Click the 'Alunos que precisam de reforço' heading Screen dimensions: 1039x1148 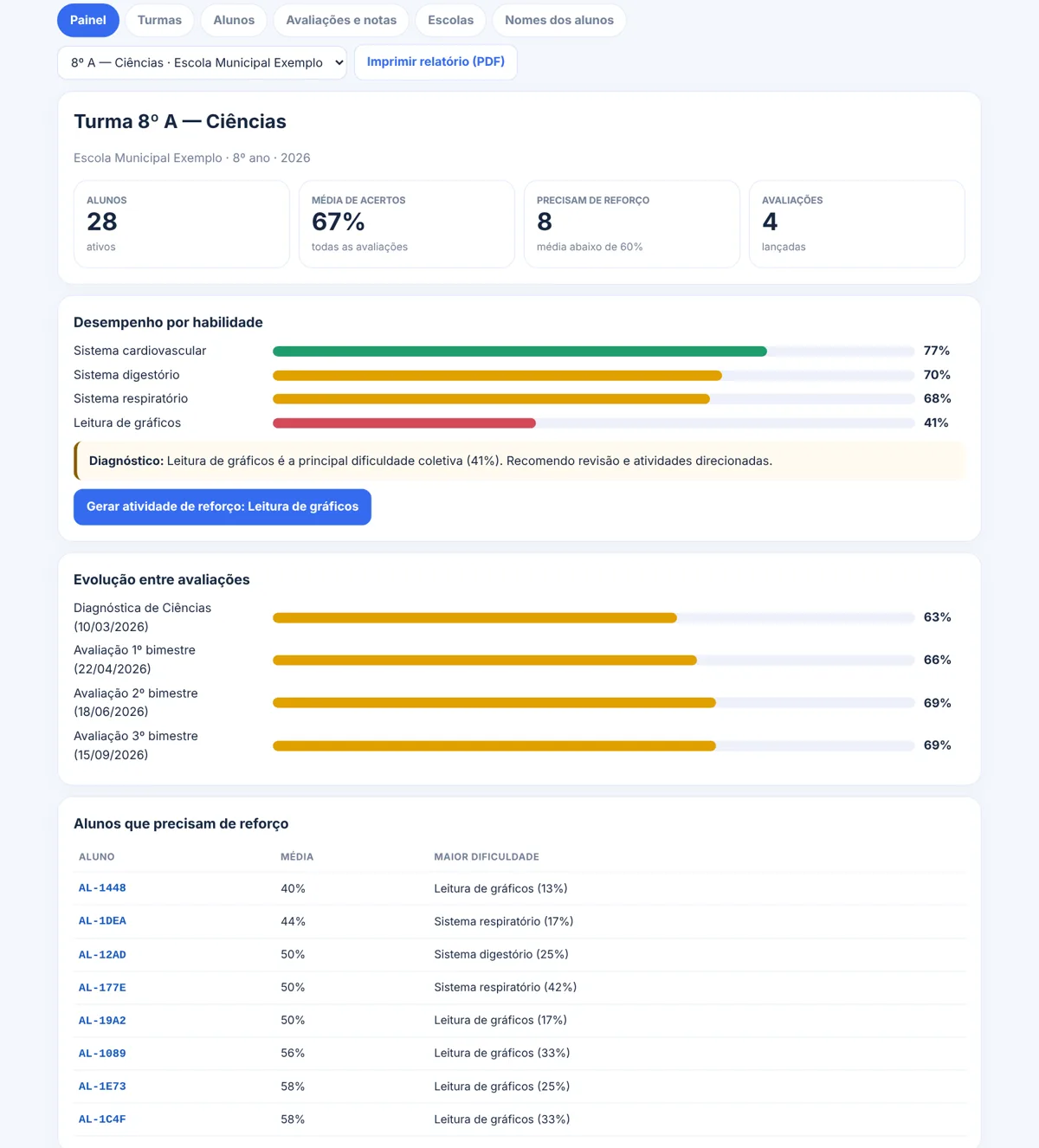click(181, 824)
